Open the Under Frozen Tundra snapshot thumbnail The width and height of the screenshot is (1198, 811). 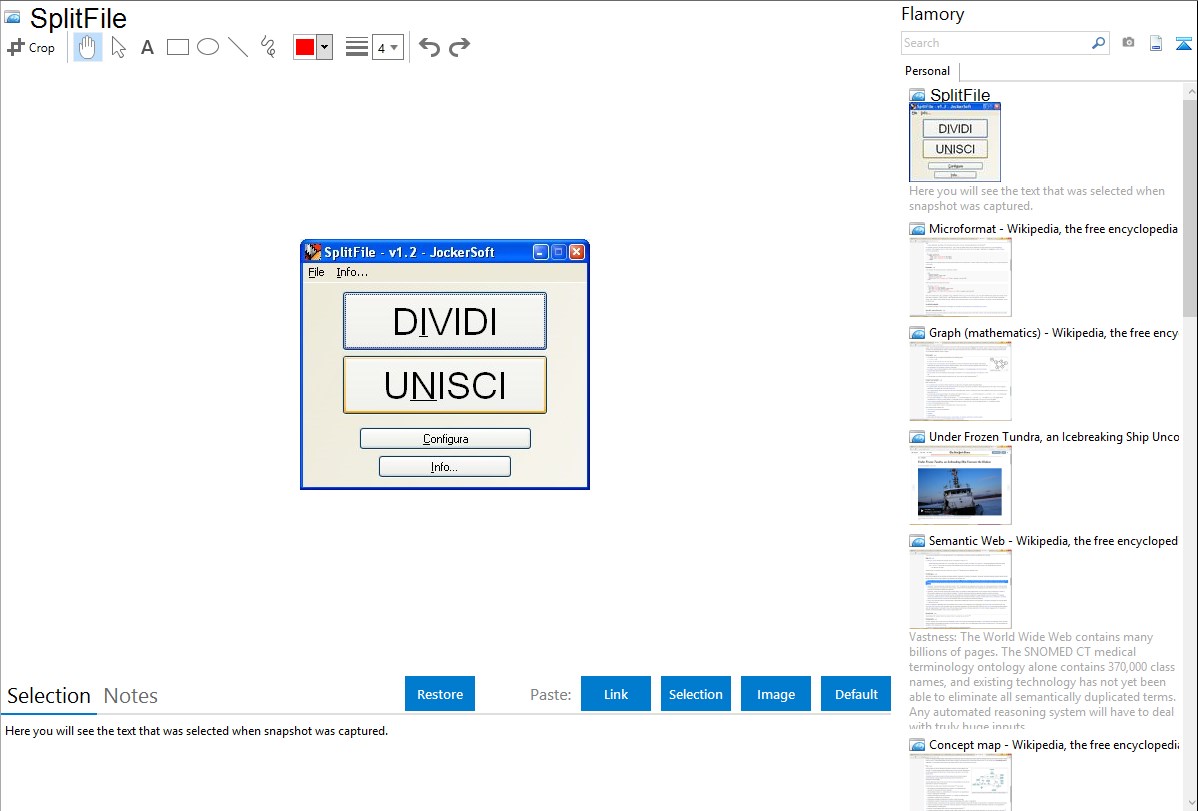960,485
